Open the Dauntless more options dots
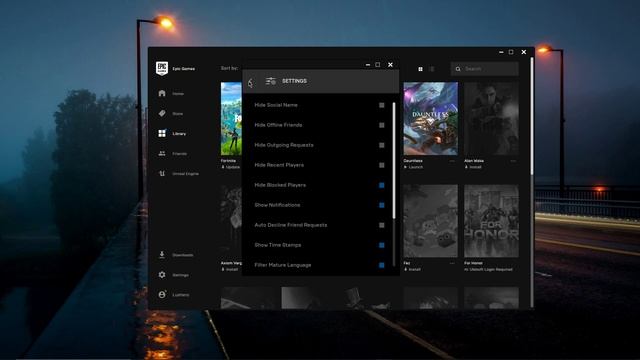640x360 pixels. point(452,161)
